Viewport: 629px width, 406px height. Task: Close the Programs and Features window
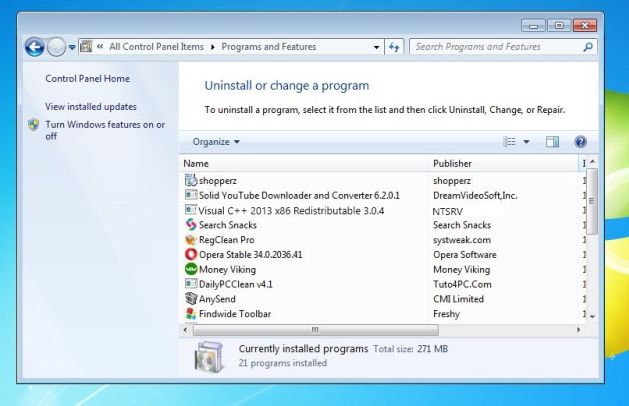click(x=585, y=26)
